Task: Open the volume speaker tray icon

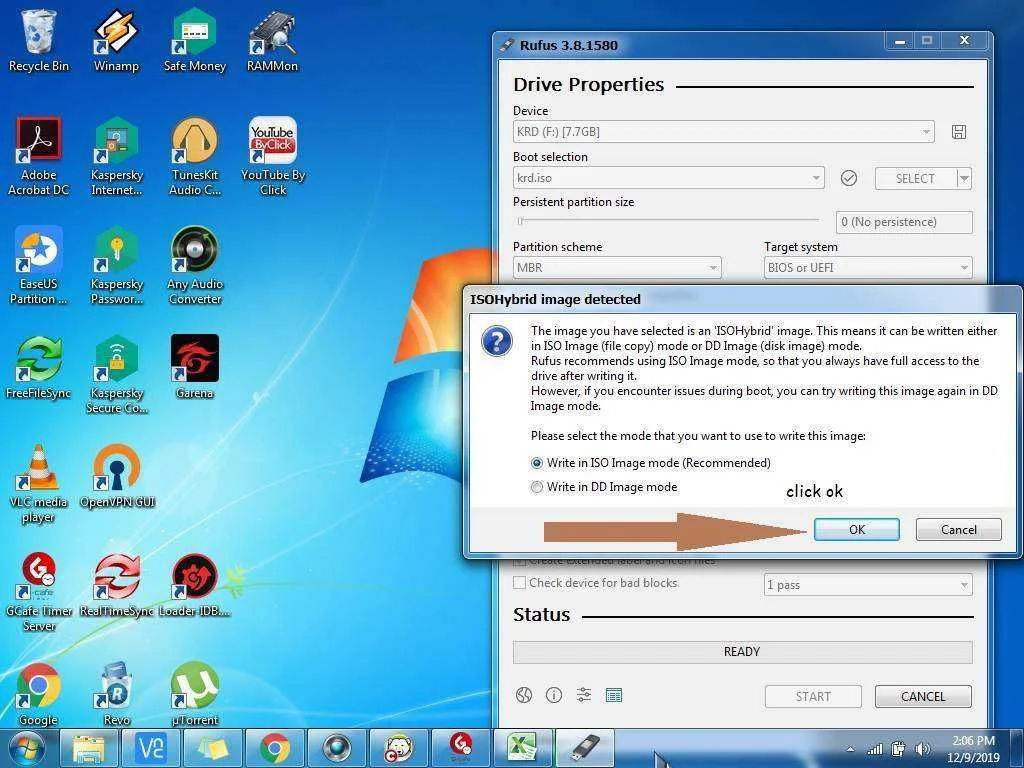Action: click(923, 749)
